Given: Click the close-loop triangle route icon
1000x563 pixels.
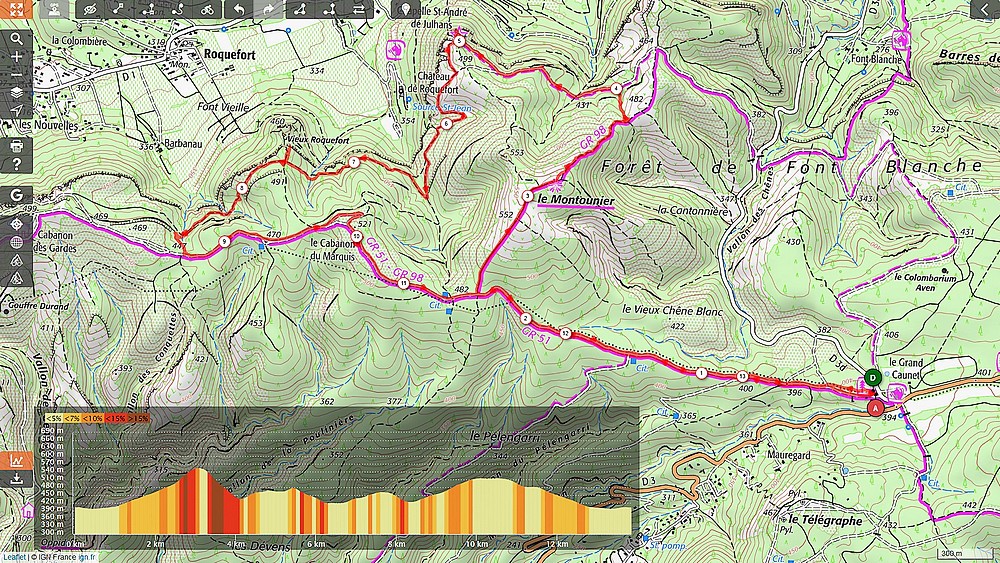Looking at the screenshot, I should (x=300, y=9).
